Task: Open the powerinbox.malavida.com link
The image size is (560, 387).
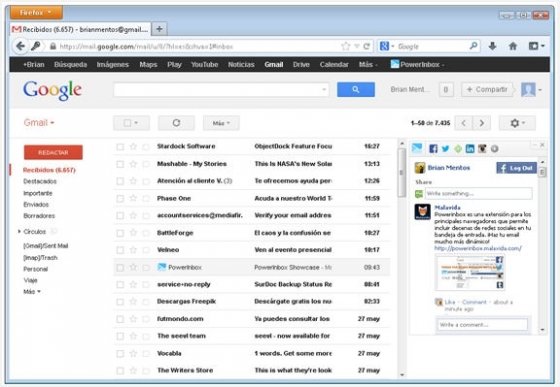Action: point(478,248)
